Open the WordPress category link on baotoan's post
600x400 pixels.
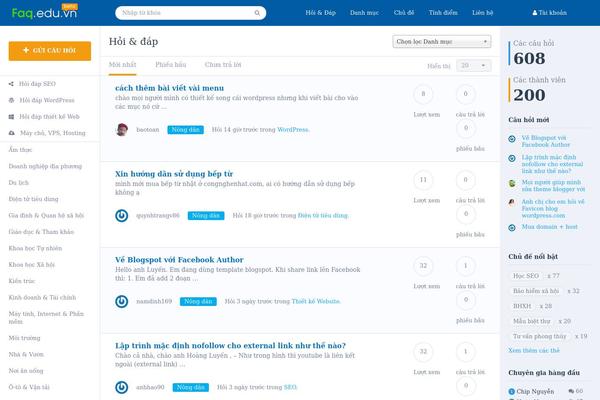293,130
